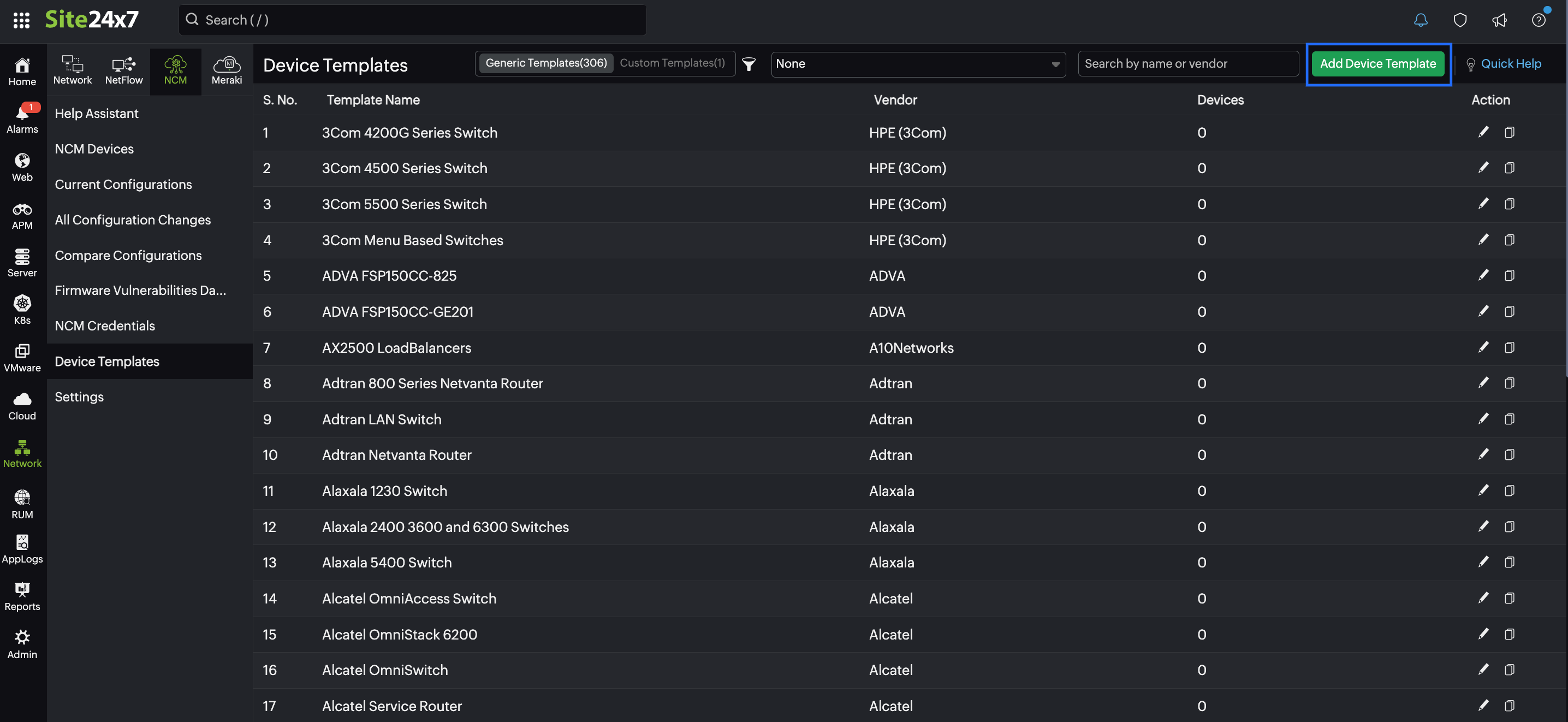
Task: Switch to Generic Templates(306)
Action: click(x=546, y=63)
